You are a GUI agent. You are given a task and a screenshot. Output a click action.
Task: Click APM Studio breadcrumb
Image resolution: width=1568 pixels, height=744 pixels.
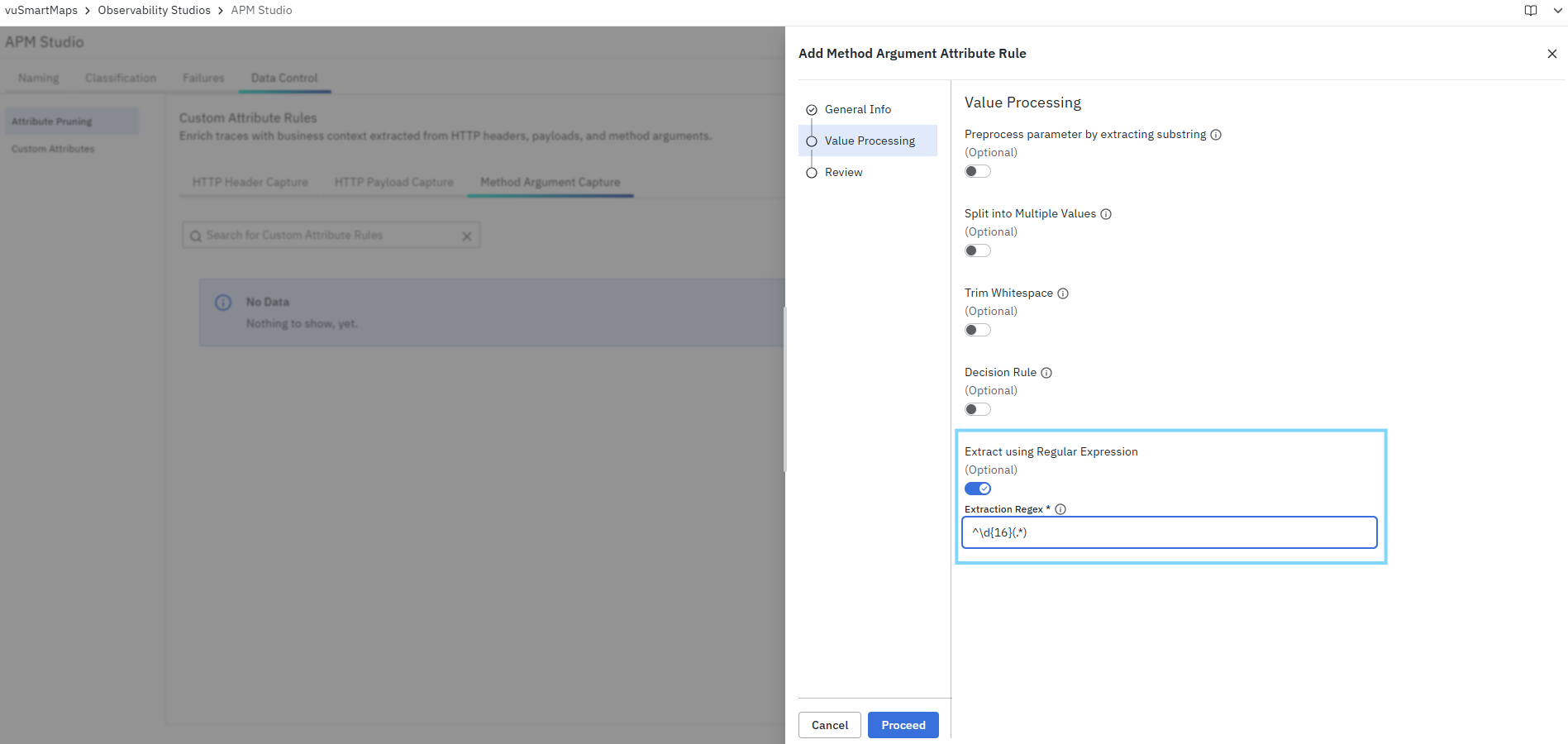pyautogui.click(x=261, y=11)
